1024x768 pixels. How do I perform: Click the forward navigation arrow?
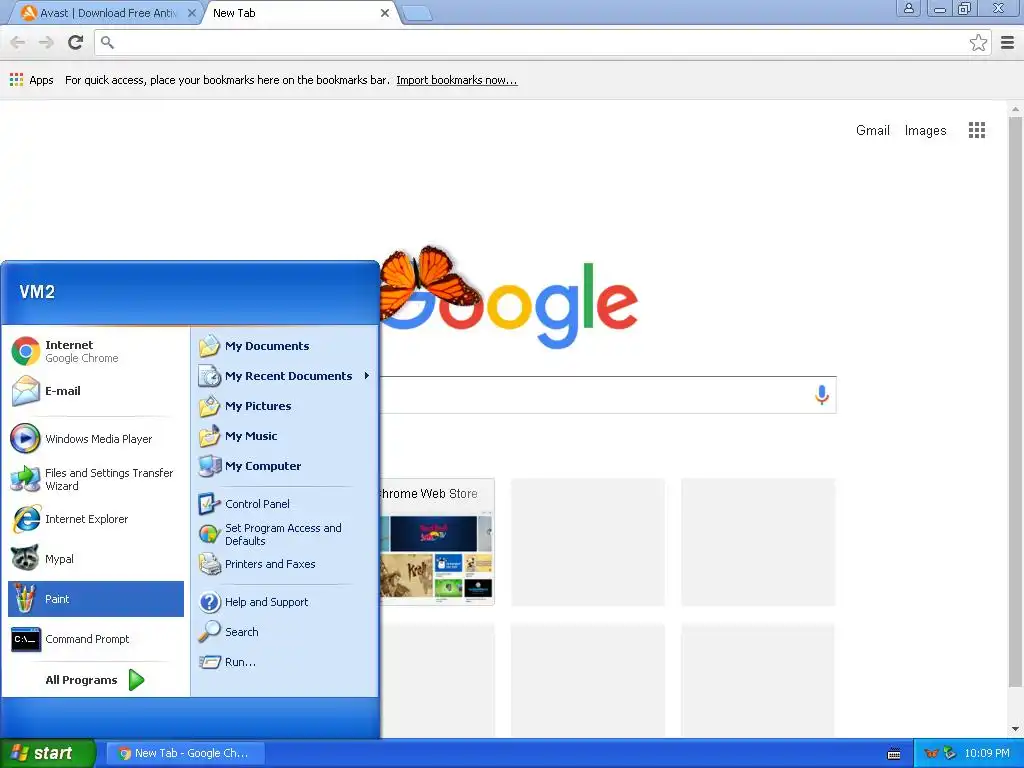tap(46, 42)
